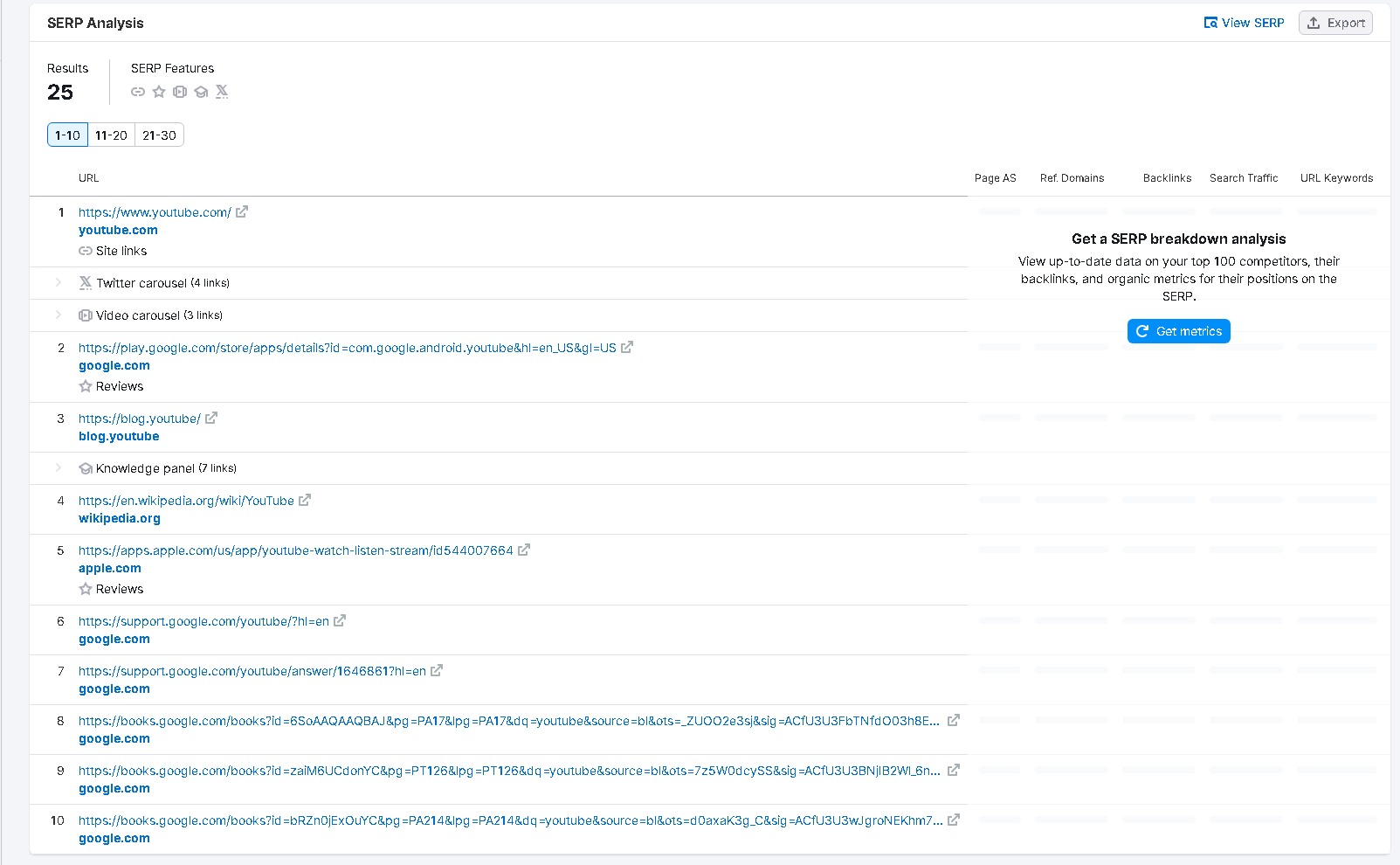Click the apple.com domain link
1400x865 pixels.
110,568
